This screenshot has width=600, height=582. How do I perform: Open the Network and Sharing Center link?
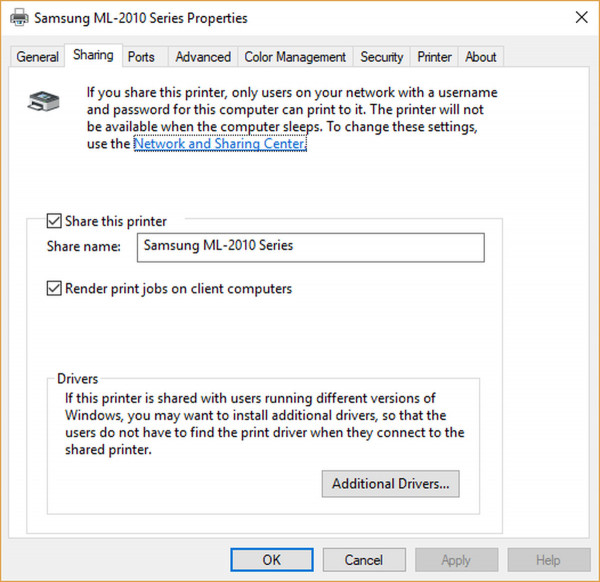(x=220, y=144)
